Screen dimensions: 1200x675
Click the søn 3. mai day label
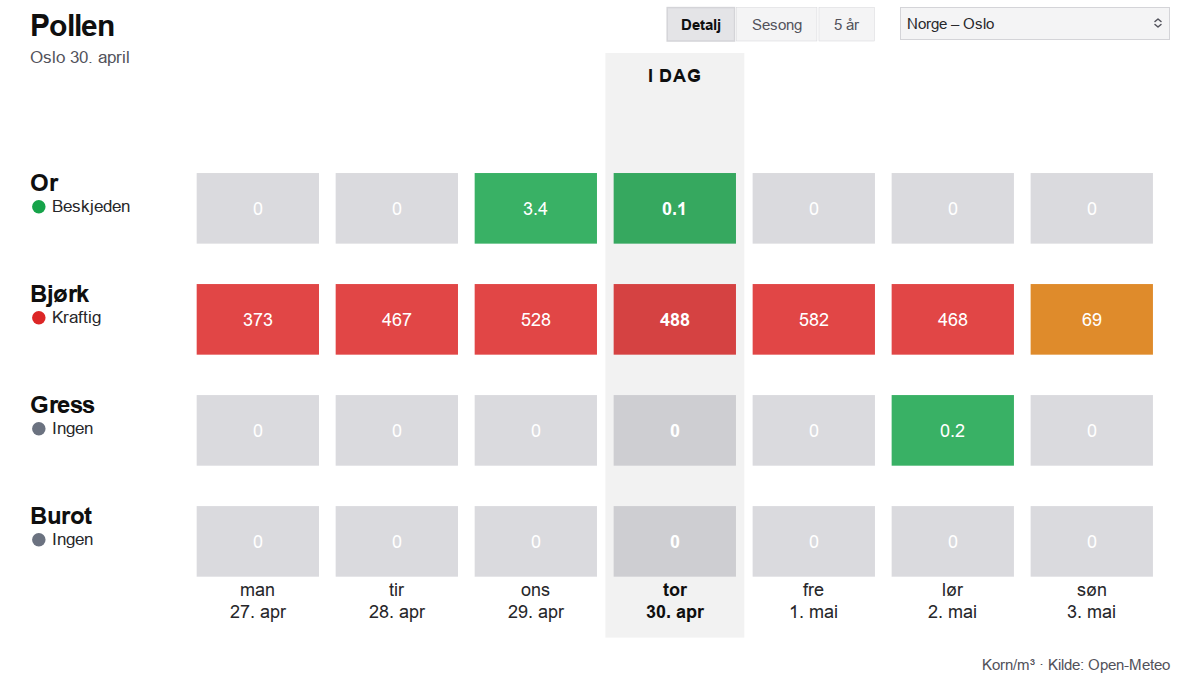[x=1091, y=601]
